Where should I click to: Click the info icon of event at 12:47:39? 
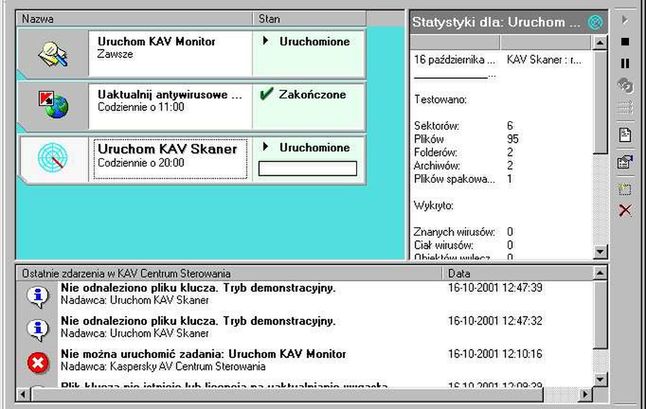(38, 297)
